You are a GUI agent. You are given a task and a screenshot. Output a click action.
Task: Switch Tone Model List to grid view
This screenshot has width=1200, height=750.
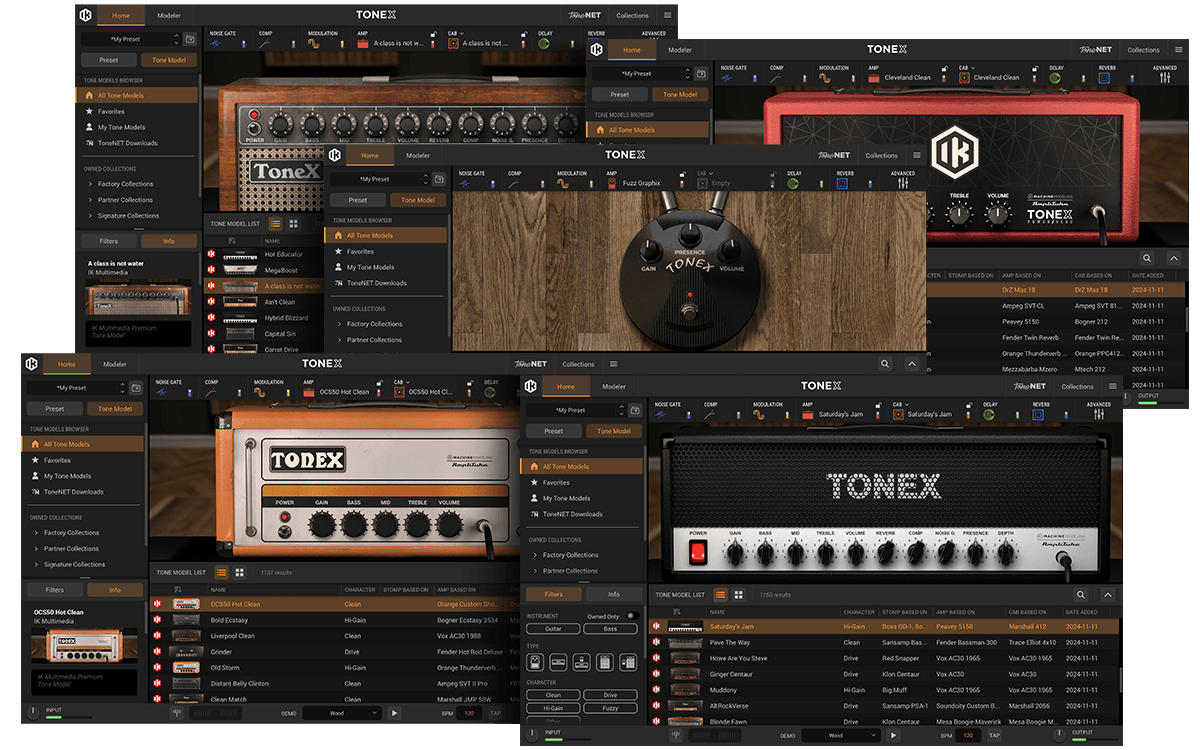click(738, 595)
